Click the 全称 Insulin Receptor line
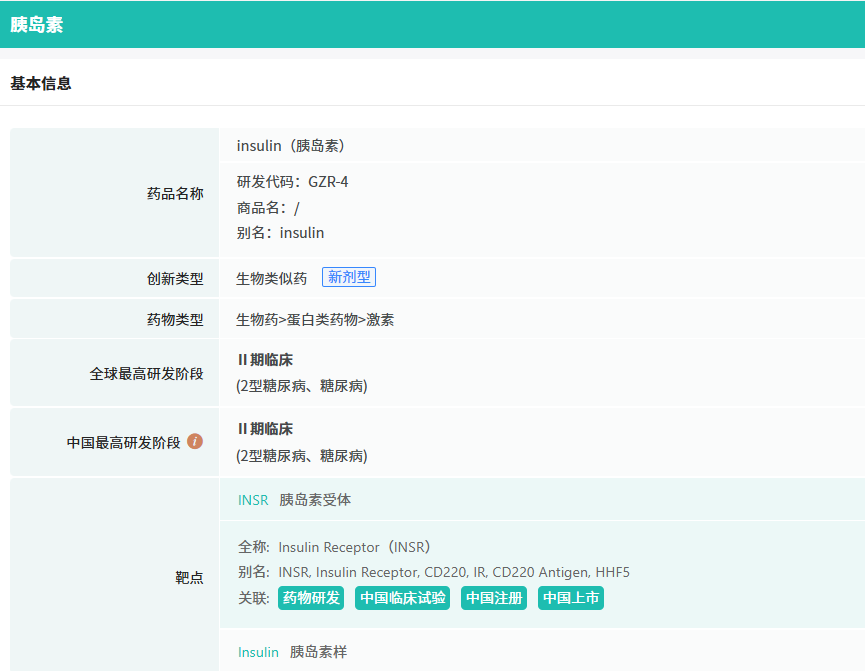This screenshot has height=671, width=865. pyautogui.click(x=333, y=547)
